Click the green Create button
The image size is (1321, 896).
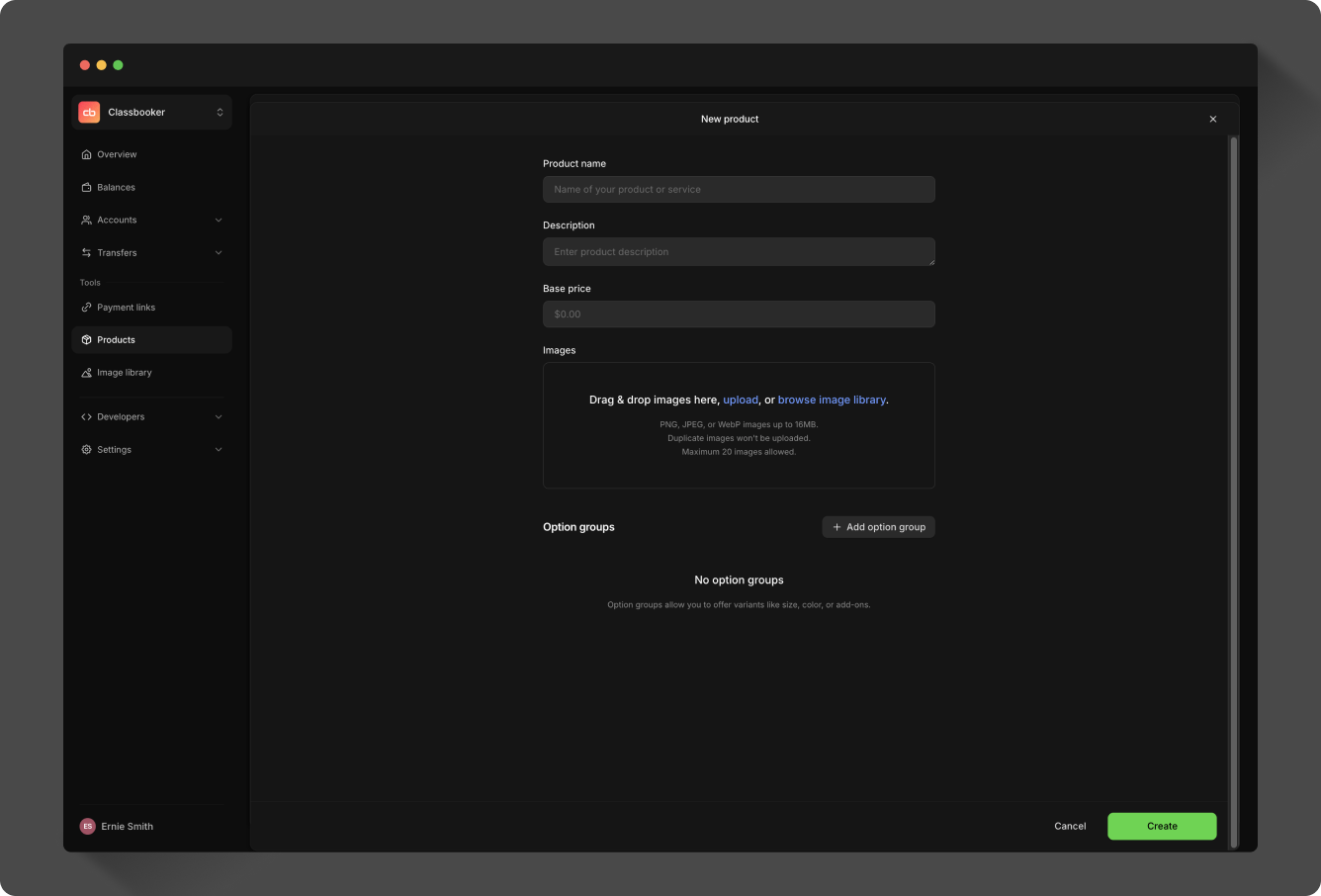coord(1162,826)
